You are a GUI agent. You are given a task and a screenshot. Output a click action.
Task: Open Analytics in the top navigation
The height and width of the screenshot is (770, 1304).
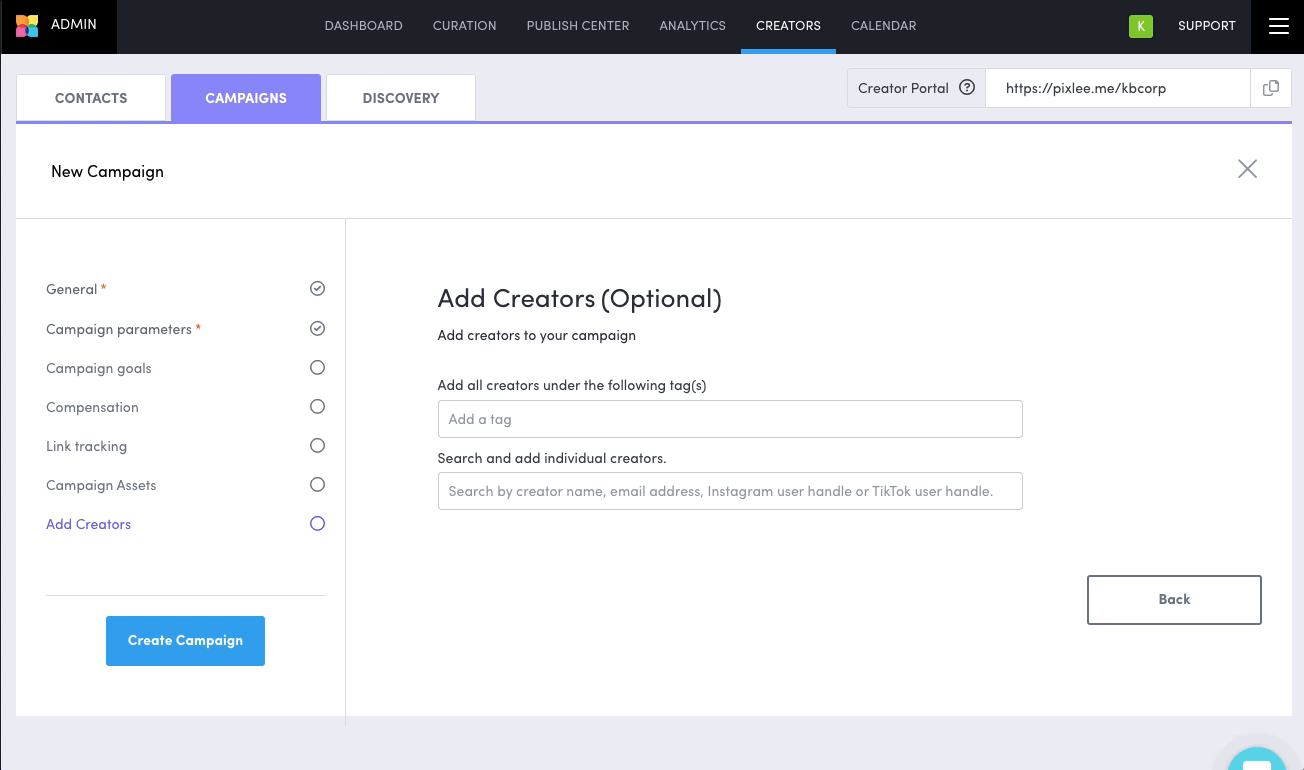tap(692, 26)
